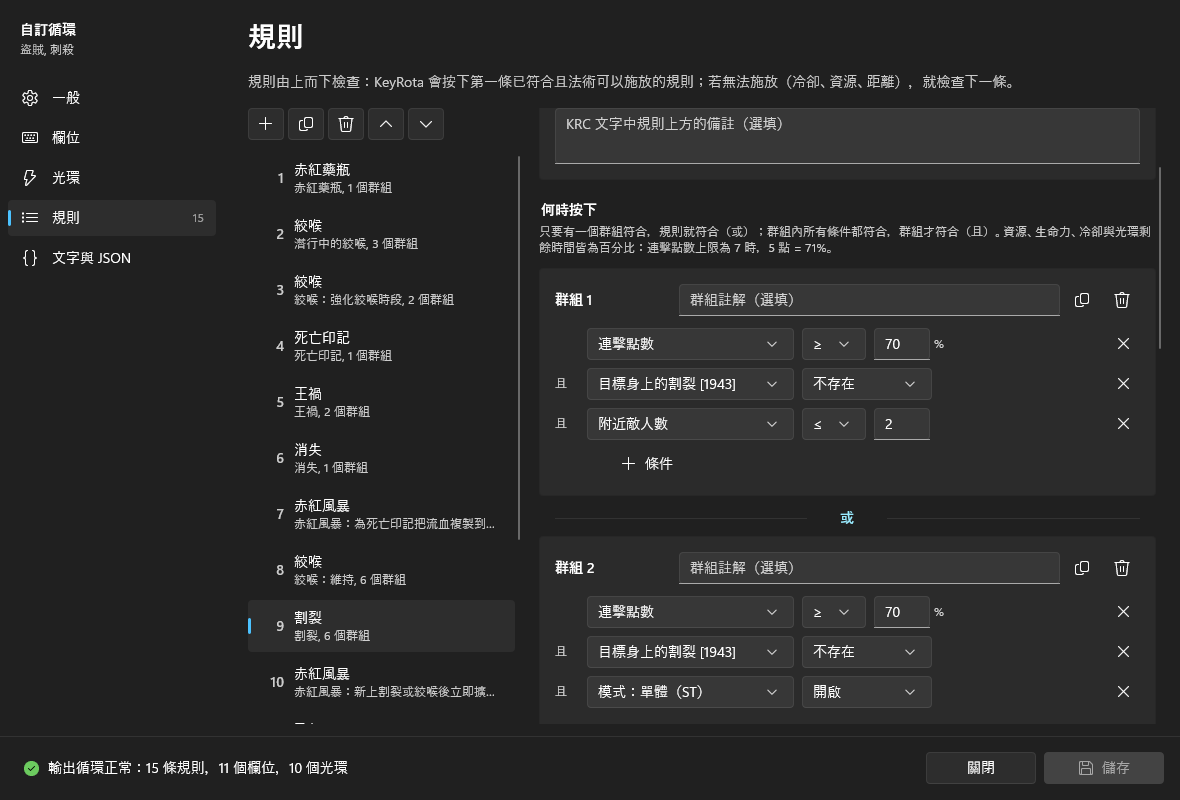Open 群組 1 不存在 state dropdown
Image resolution: width=1180 pixels, height=800 pixels.
pyautogui.click(x=866, y=384)
